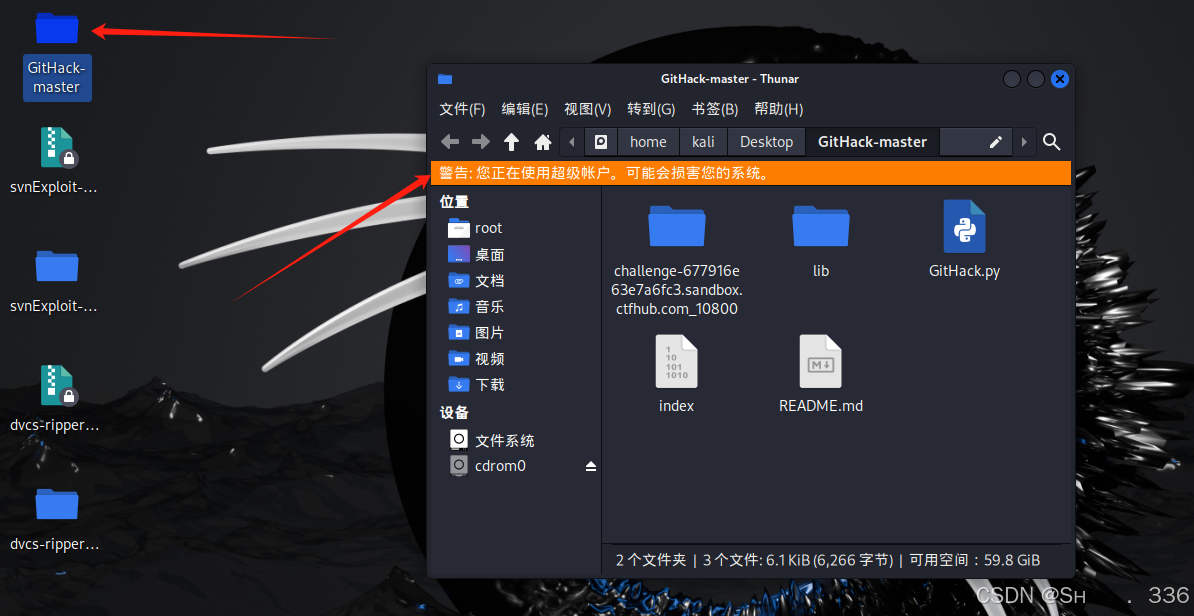Click the 位置 sidebar heading

(454, 202)
